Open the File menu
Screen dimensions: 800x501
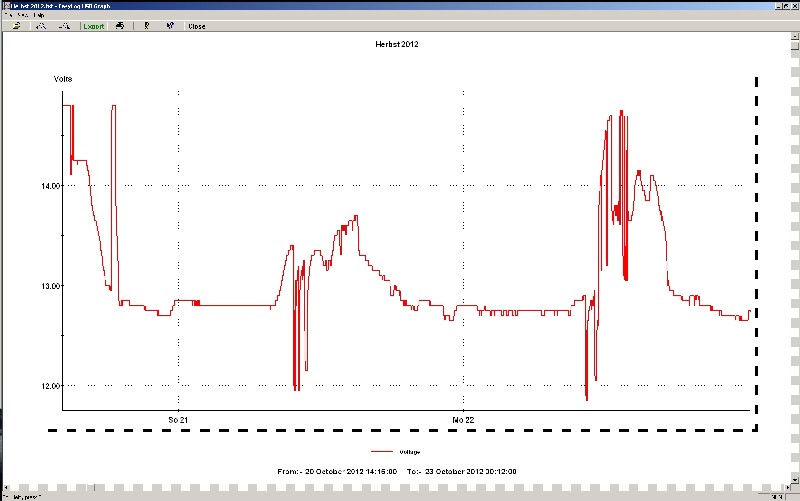point(8,16)
